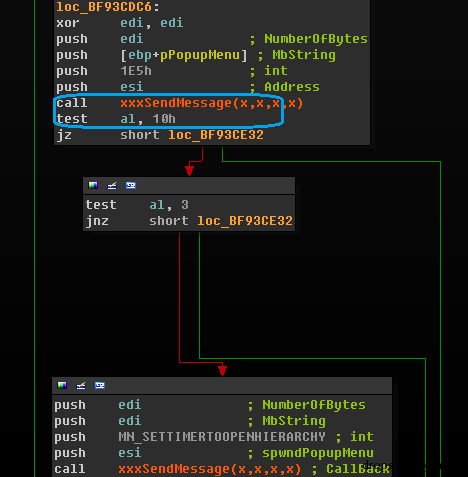
Task: Click group-nodes icon on the "test al, 3" block
Action: click(131, 185)
